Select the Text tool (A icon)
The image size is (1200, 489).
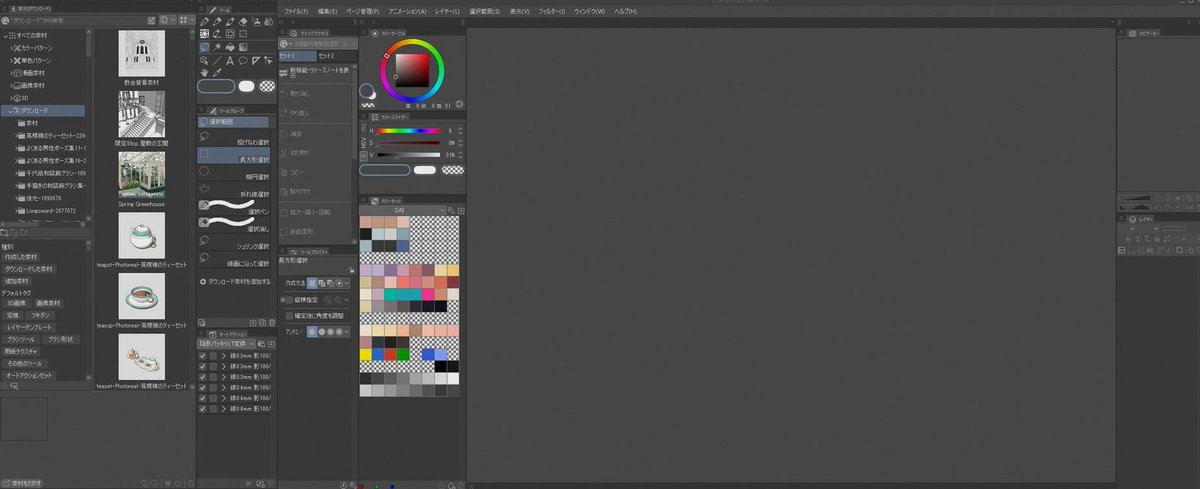(230, 60)
